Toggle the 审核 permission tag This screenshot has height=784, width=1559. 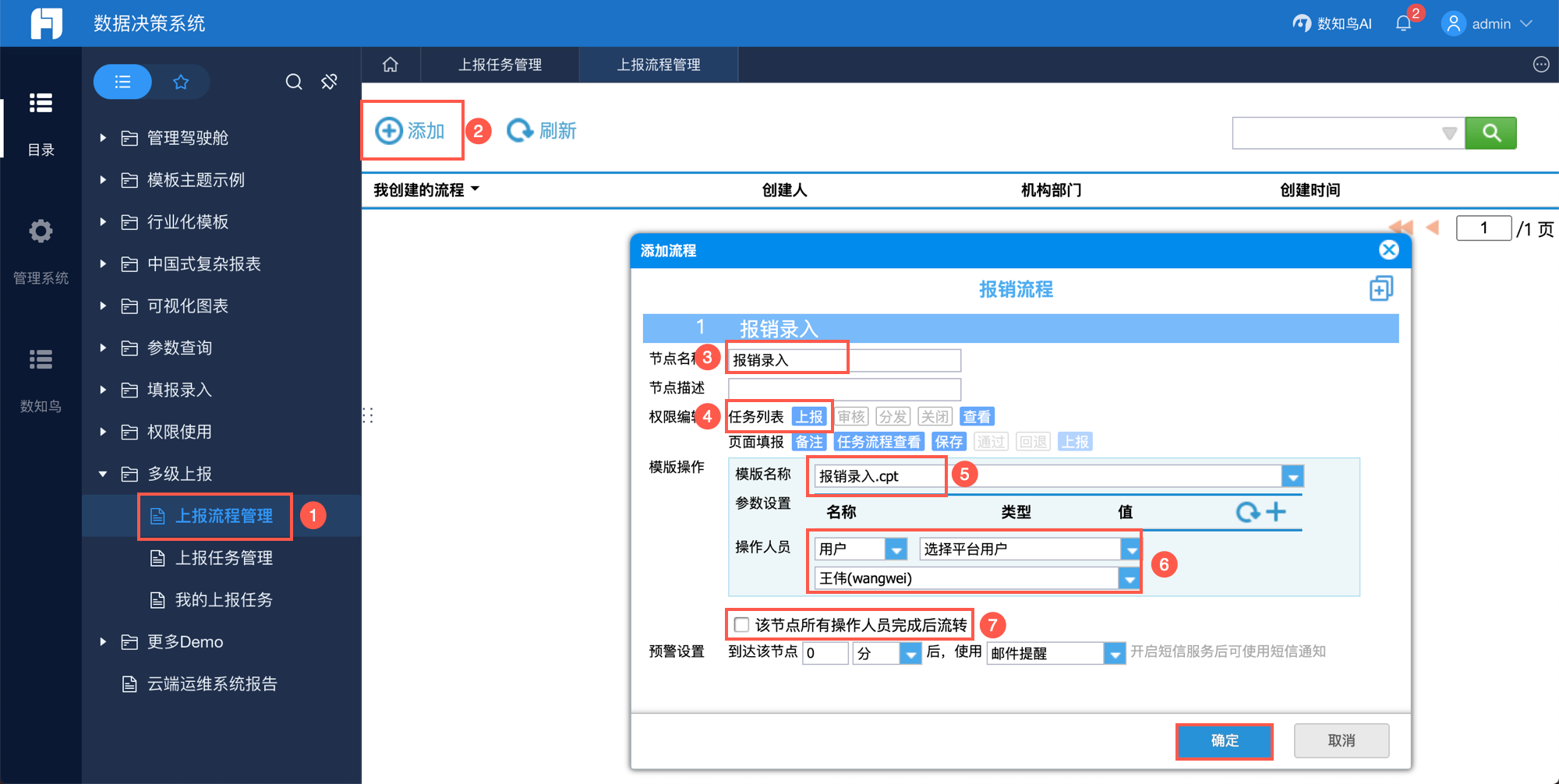tap(850, 417)
